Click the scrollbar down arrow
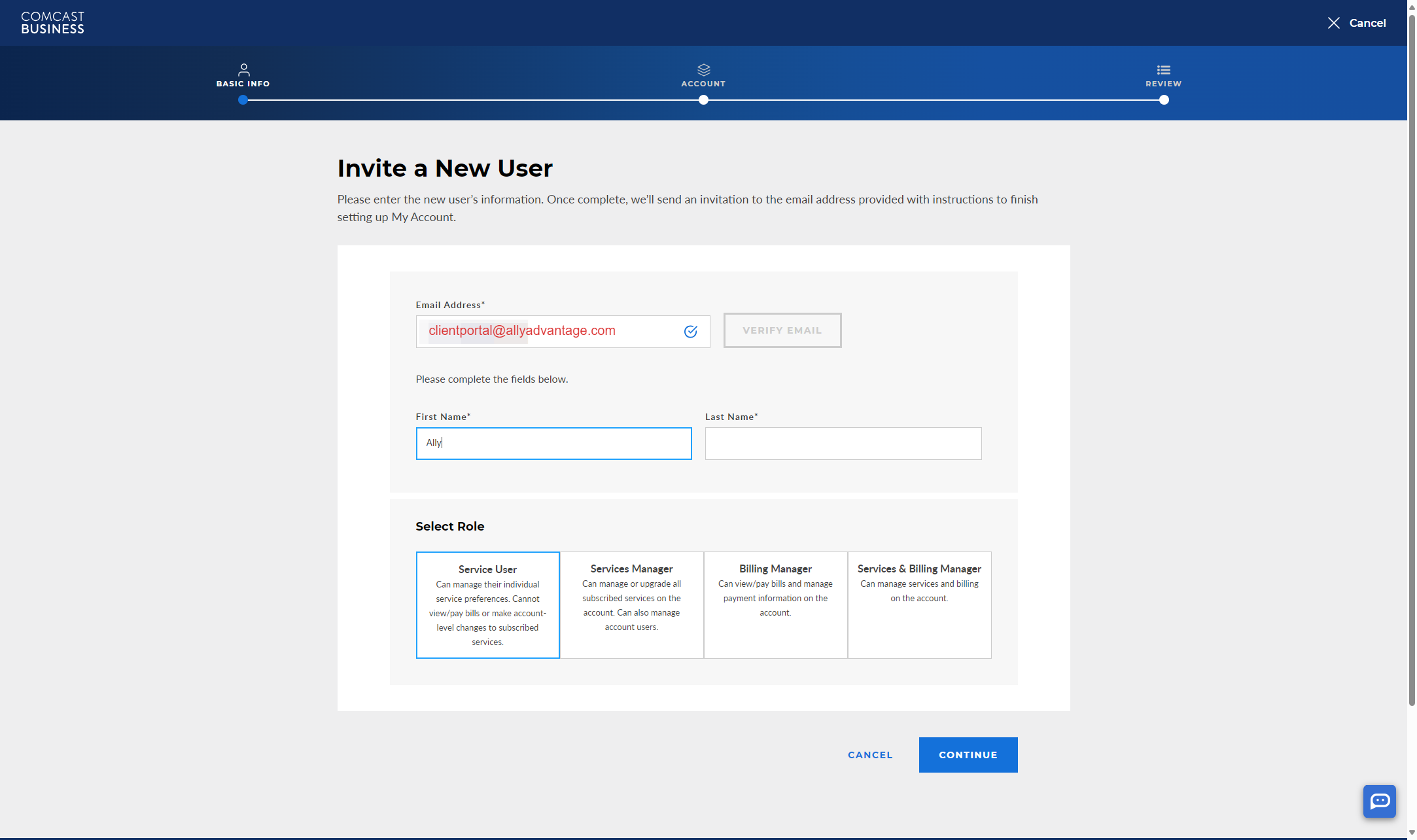Viewport: 1417px width, 840px height. tap(1412, 833)
